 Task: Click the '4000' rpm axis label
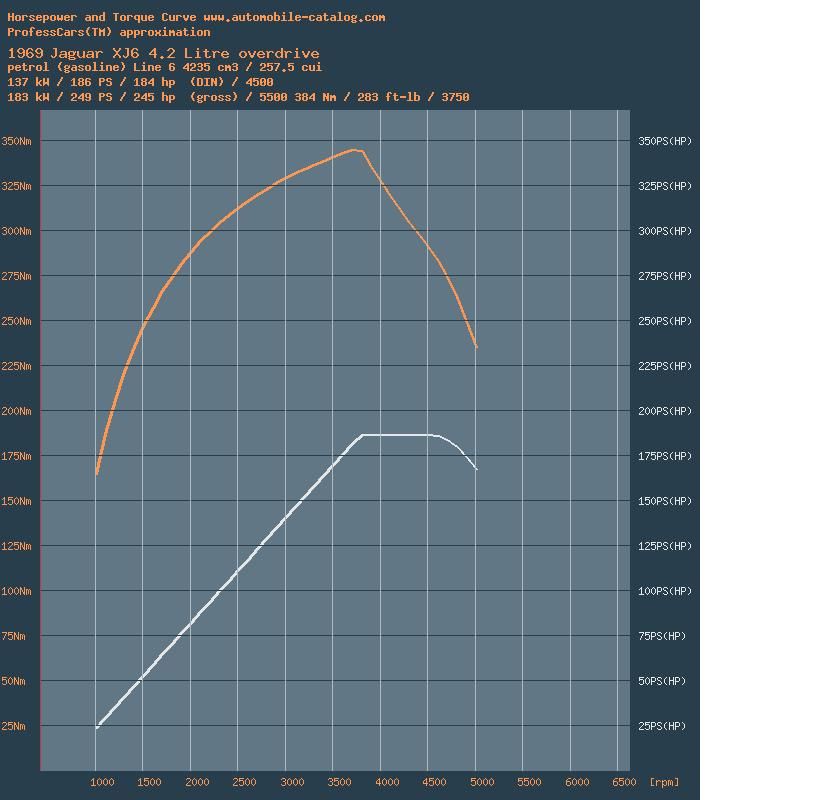pyautogui.click(x=388, y=782)
